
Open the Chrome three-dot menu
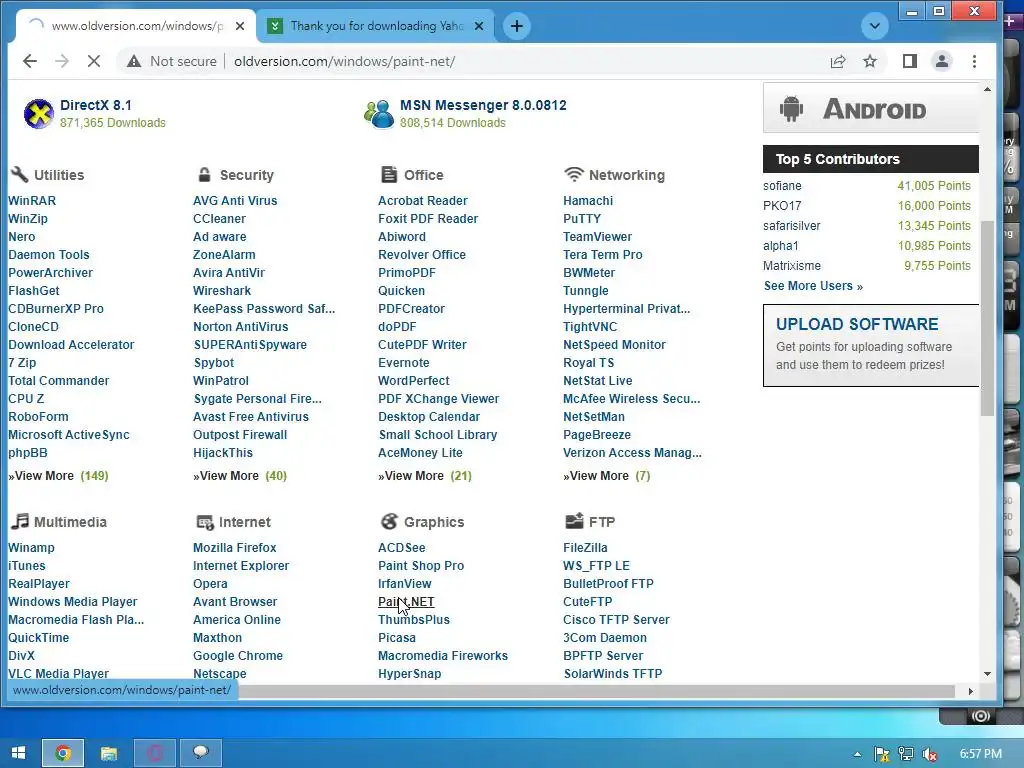tap(974, 61)
